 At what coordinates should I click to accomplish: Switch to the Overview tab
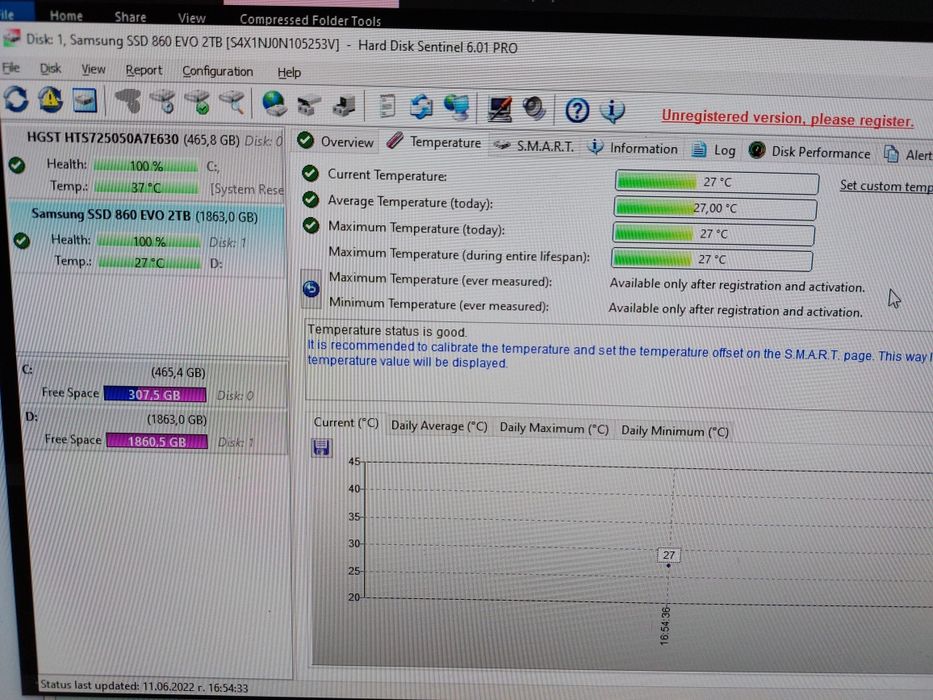point(336,142)
